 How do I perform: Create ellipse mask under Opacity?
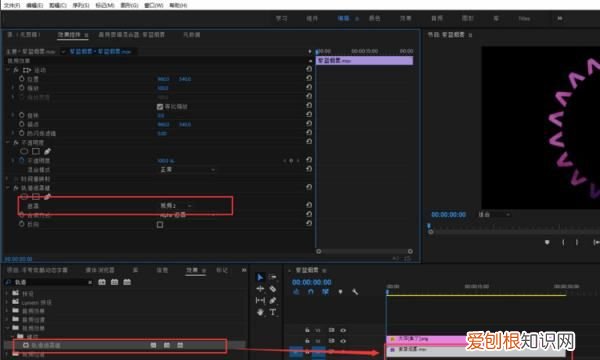[24, 151]
